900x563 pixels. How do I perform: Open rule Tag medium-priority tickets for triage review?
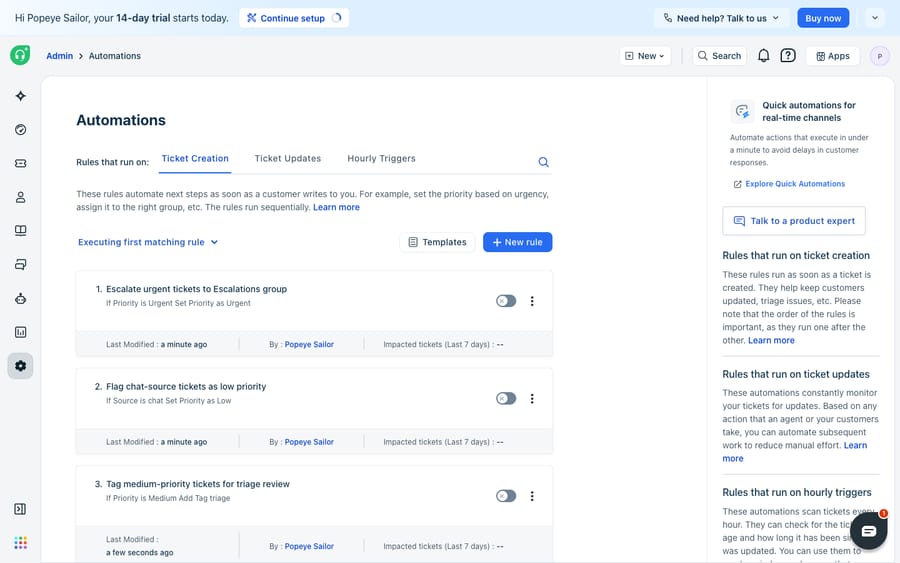(x=197, y=484)
